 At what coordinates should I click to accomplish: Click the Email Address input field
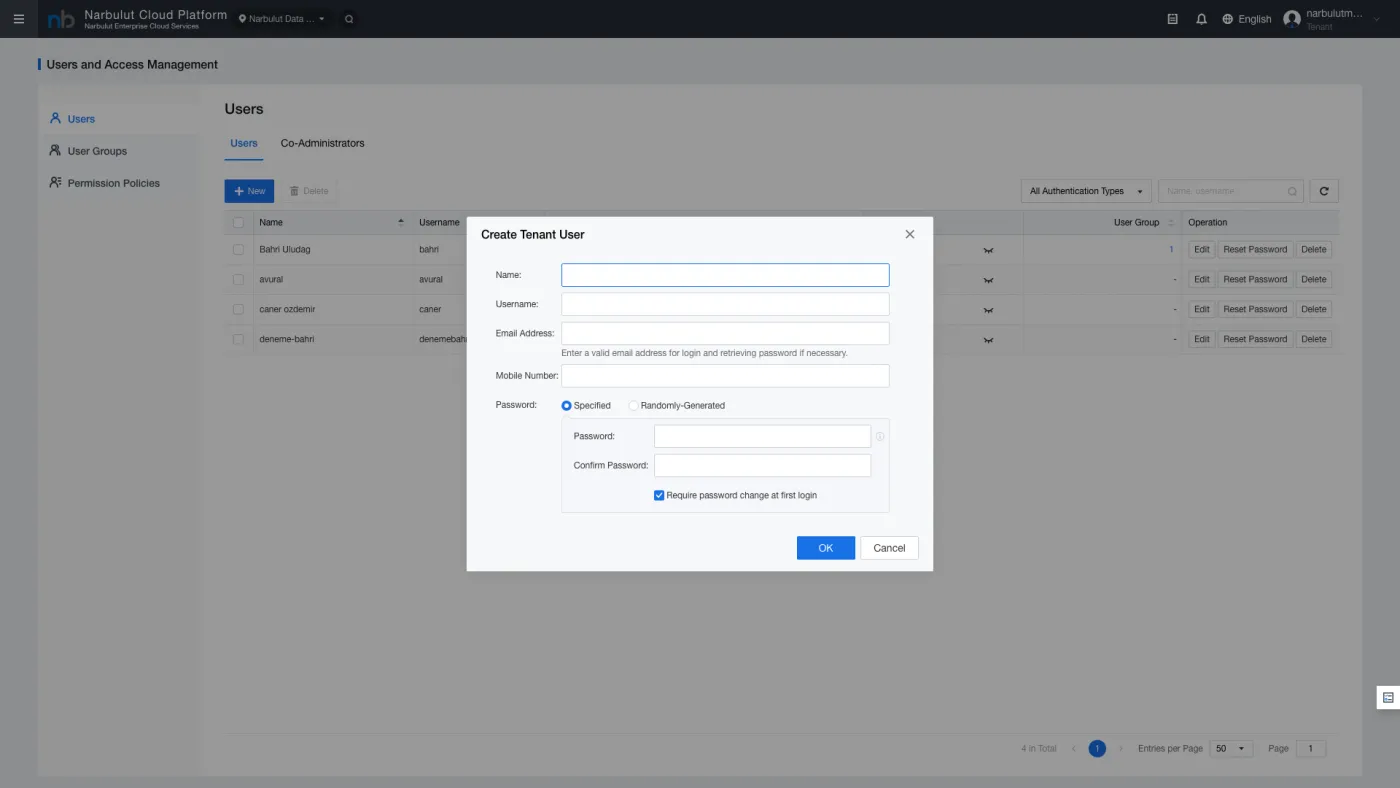725,334
